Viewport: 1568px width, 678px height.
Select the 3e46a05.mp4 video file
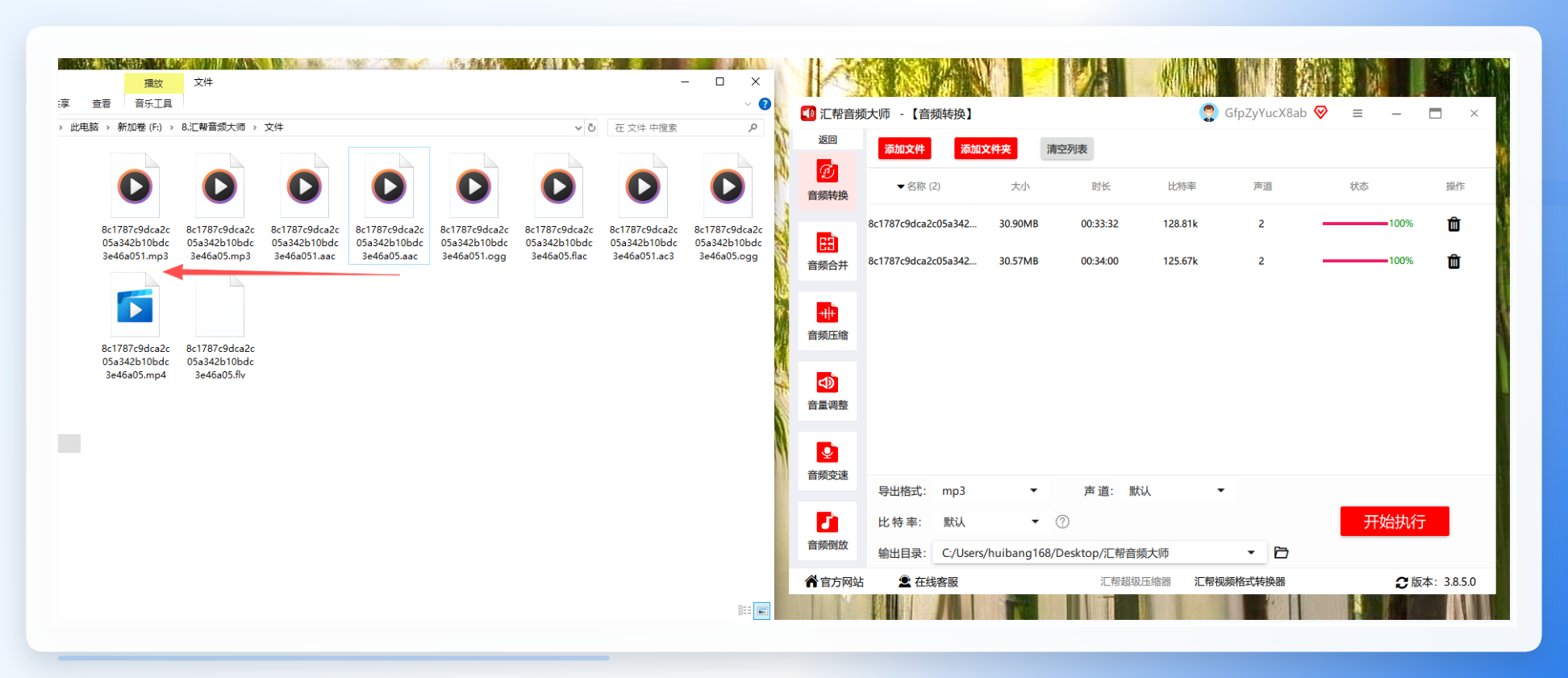136,326
